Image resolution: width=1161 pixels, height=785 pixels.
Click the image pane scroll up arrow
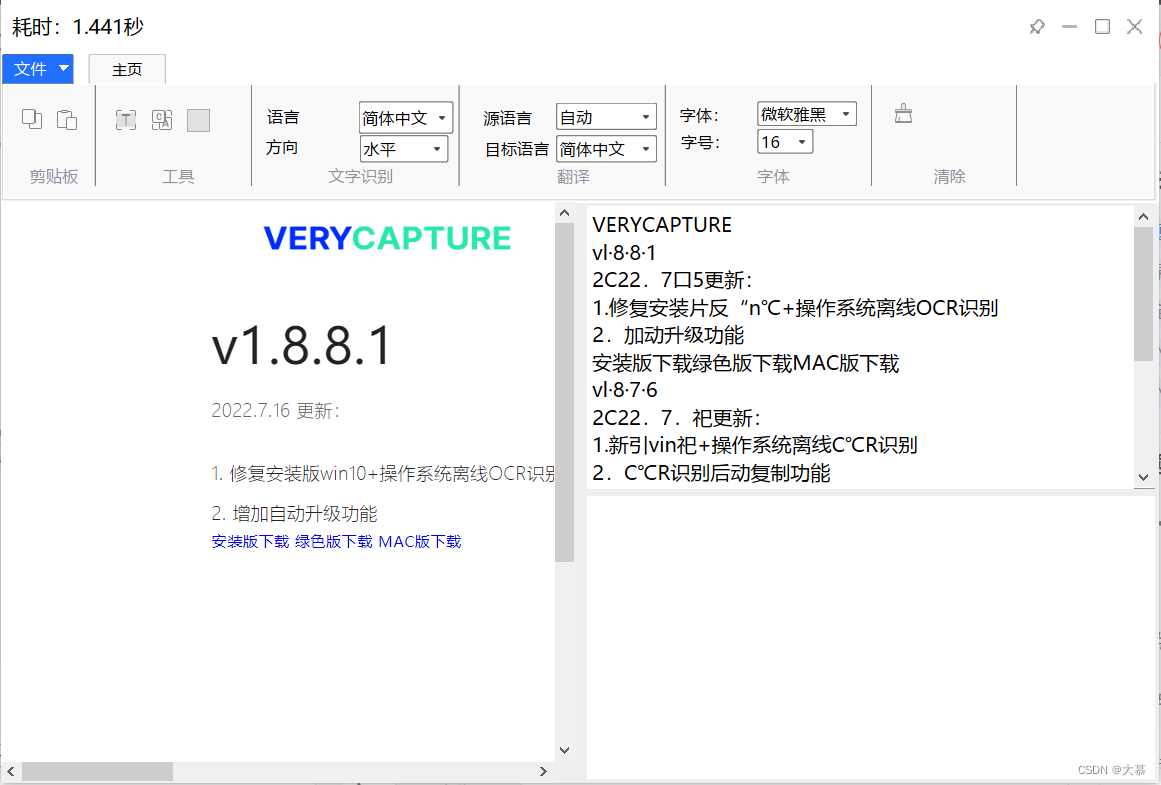(564, 213)
